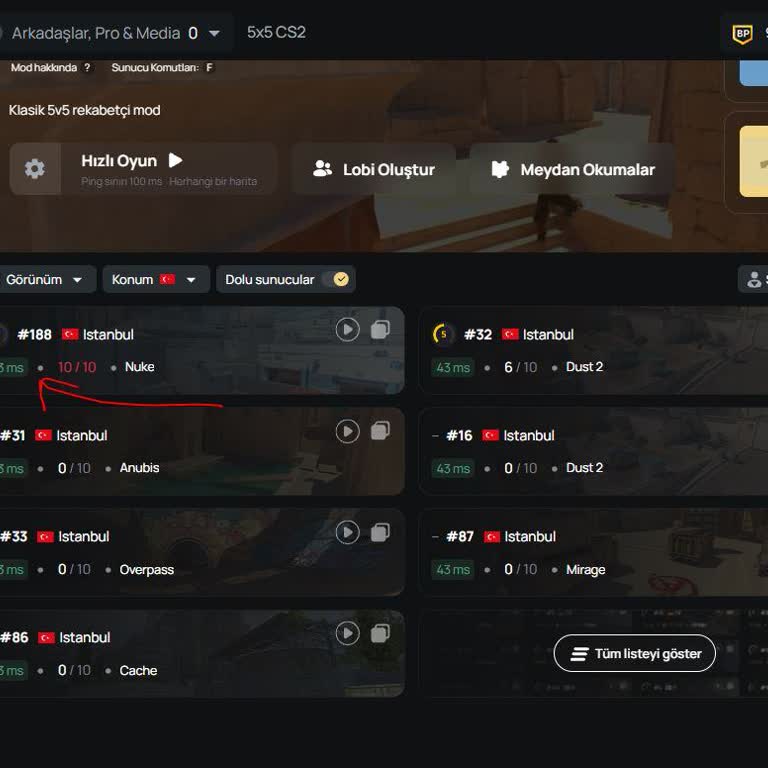Click the Lobi Oluştur people icon
Viewport: 768px width, 768px height.
[322, 168]
